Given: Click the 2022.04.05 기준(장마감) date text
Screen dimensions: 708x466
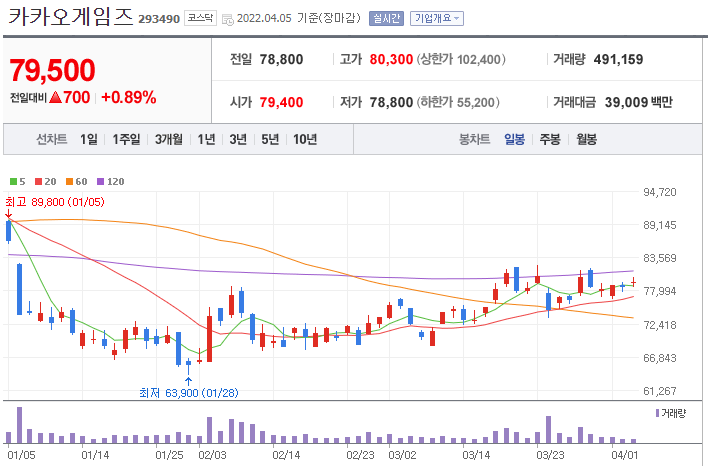Looking at the screenshot, I should [298, 19].
